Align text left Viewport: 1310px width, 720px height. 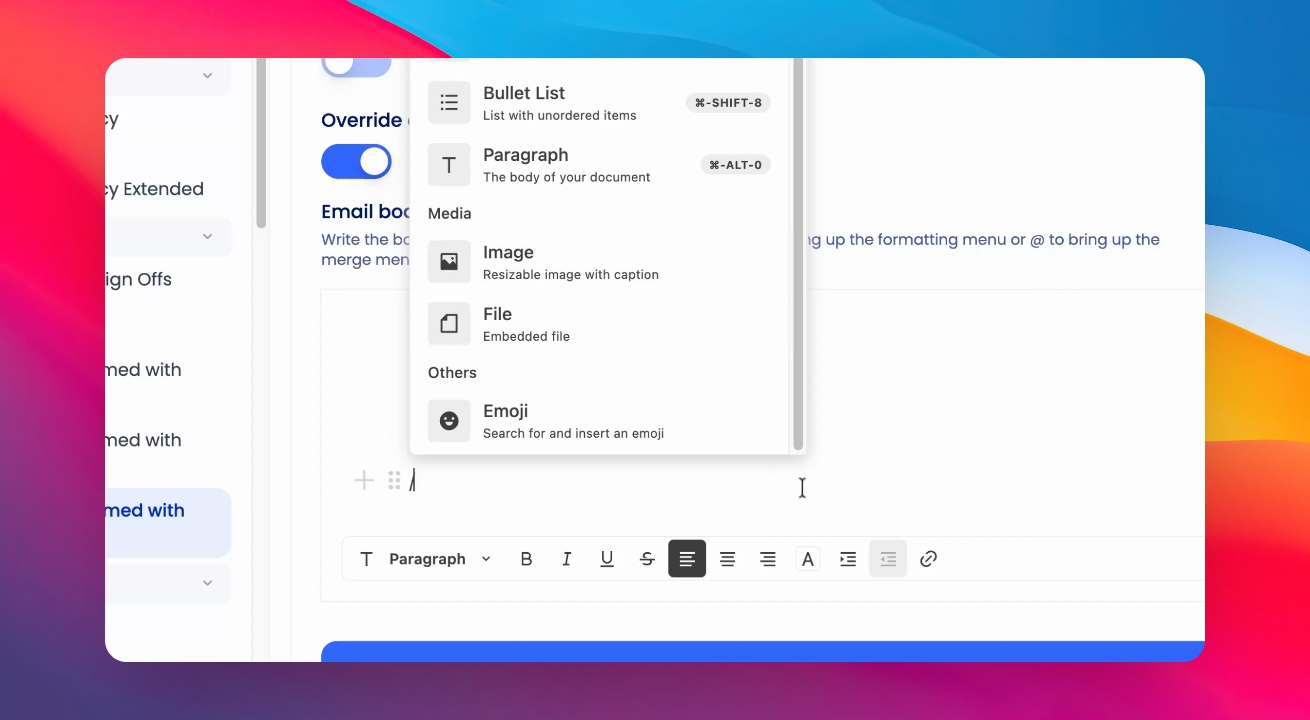pos(687,559)
